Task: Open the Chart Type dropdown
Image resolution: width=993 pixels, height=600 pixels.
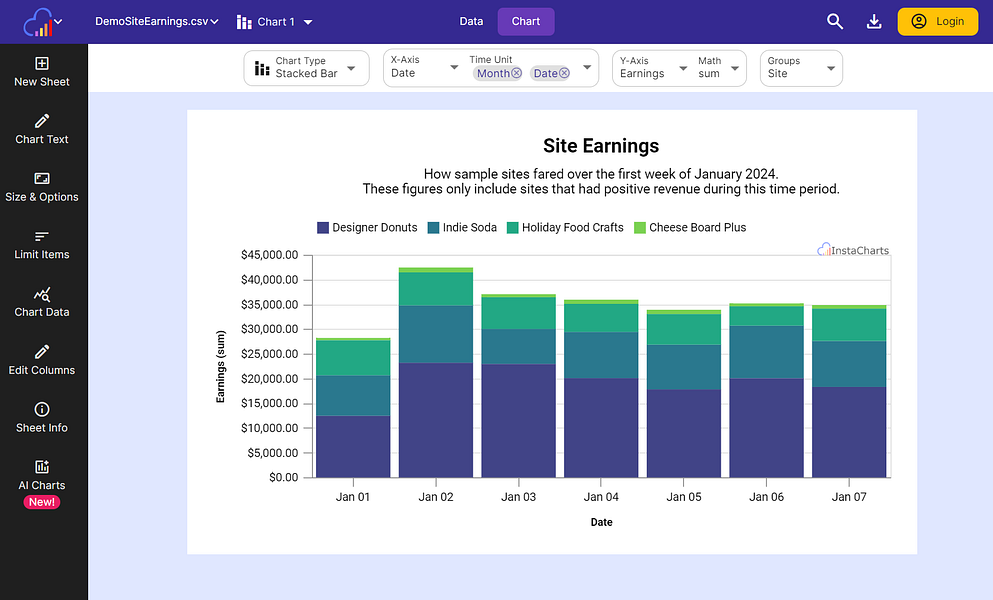Action: tap(306, 68)
